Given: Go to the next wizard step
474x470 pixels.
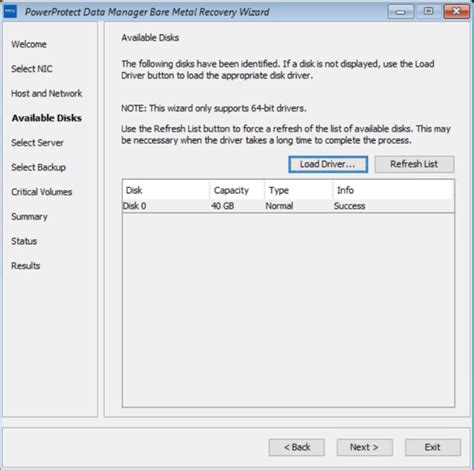Looking at the screenshot, I should click(x=364, y=447).
